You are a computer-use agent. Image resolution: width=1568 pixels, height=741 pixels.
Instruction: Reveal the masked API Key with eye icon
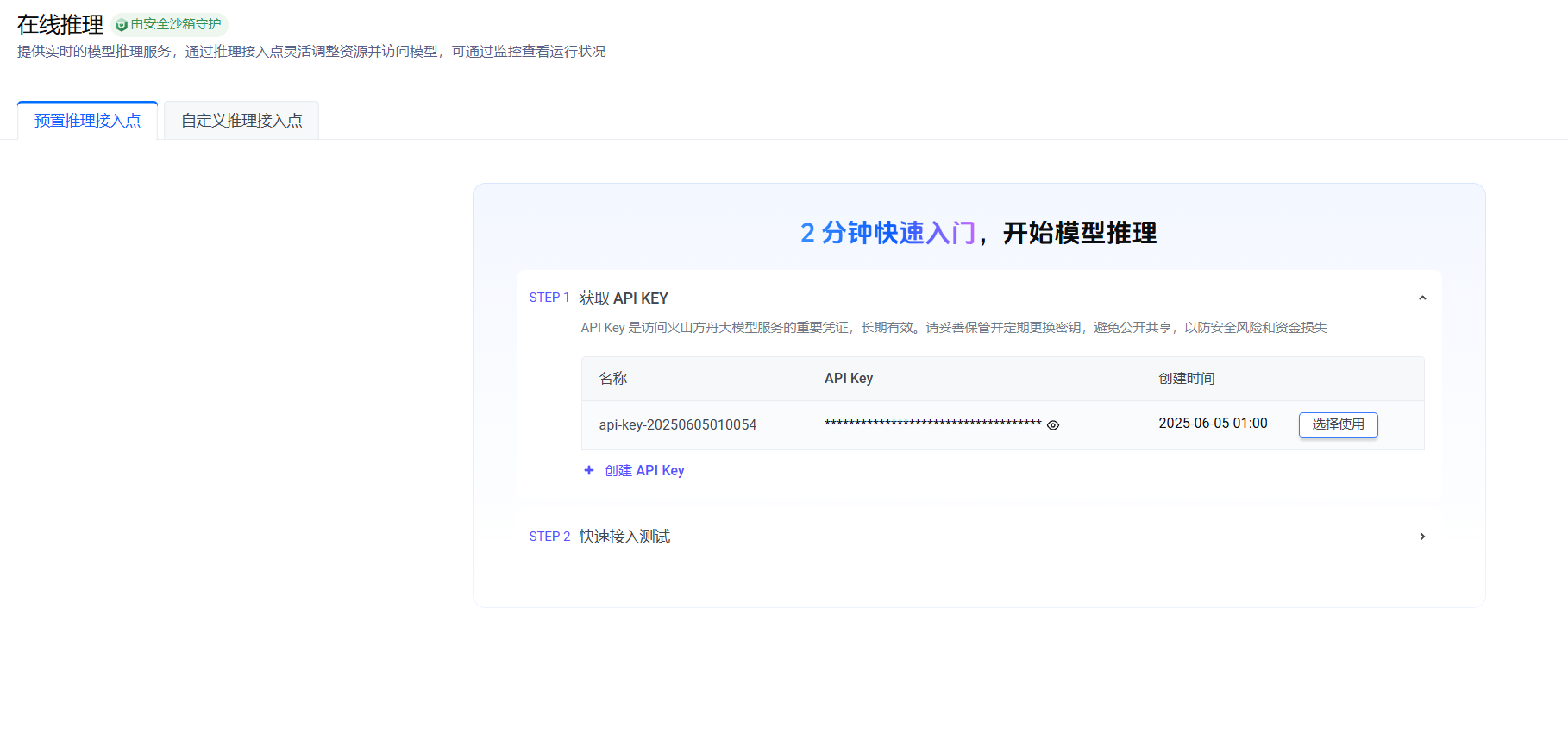point(1052,425)
